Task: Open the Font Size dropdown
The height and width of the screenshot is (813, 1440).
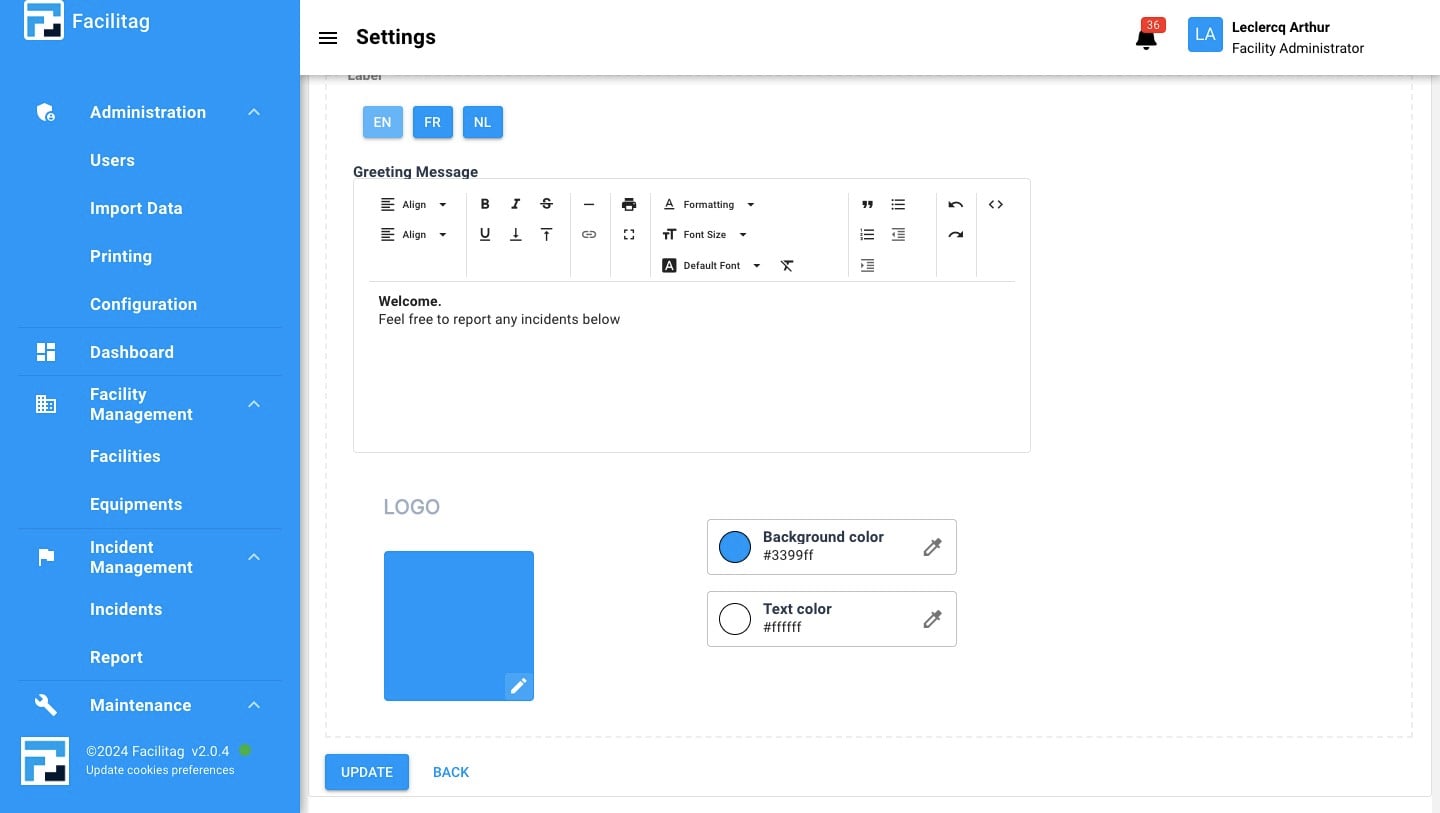Action: pyautogui.click(x=705, y=235)
